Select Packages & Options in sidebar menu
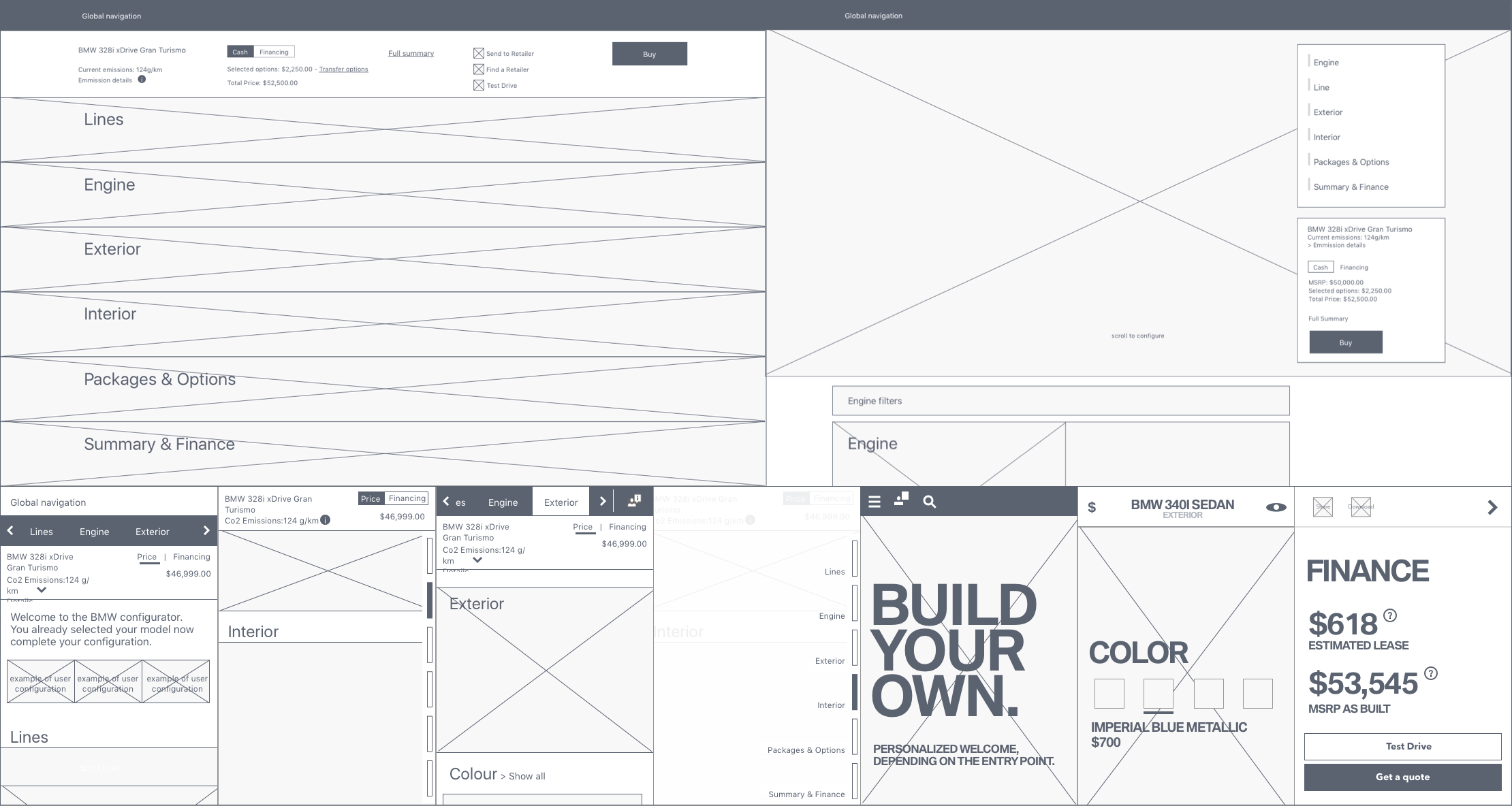1512x806 pixels. [x=1351, y=162]
